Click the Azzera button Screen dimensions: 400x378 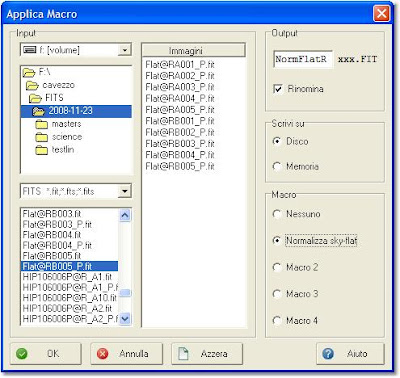click(207, 354)
